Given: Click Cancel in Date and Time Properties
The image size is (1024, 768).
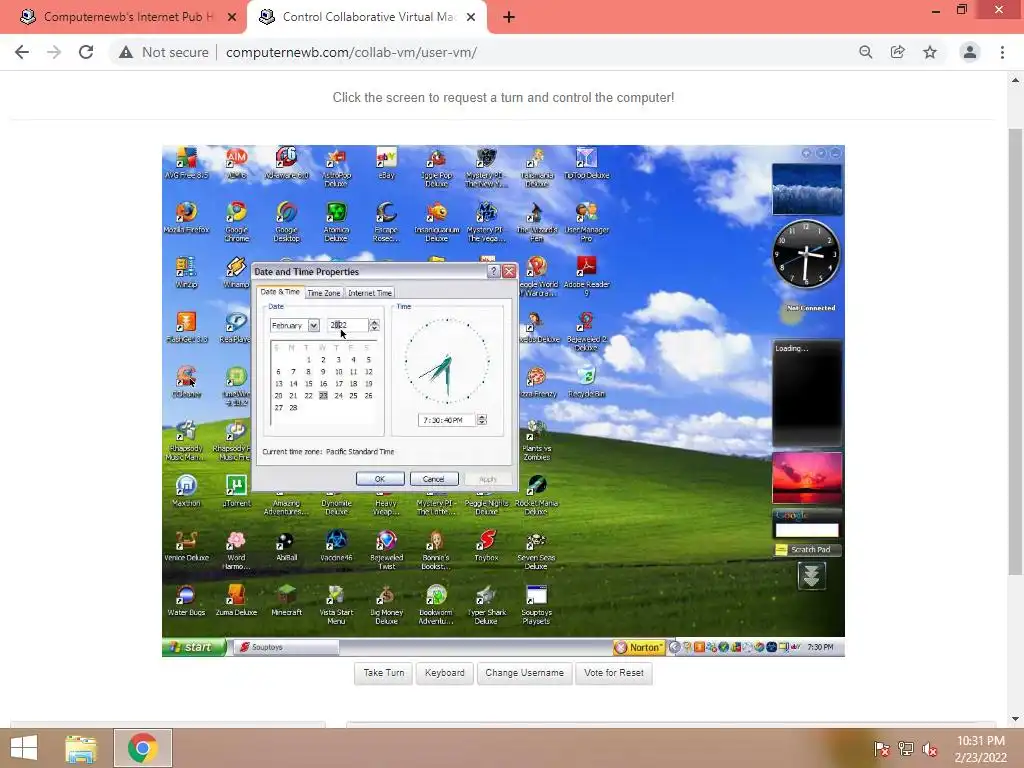Looking at the screenshot, I should pos(434,479).
